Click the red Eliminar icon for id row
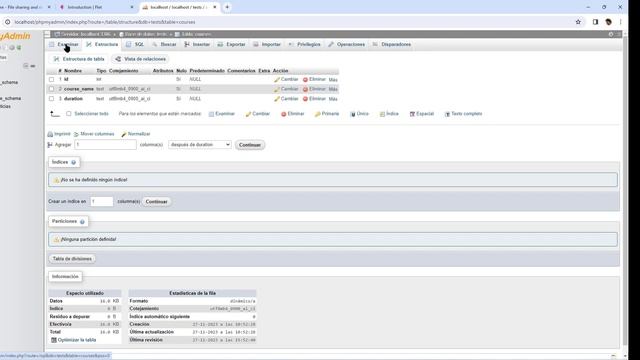Screen dimensions: 640x360 [x=305, y=80]
